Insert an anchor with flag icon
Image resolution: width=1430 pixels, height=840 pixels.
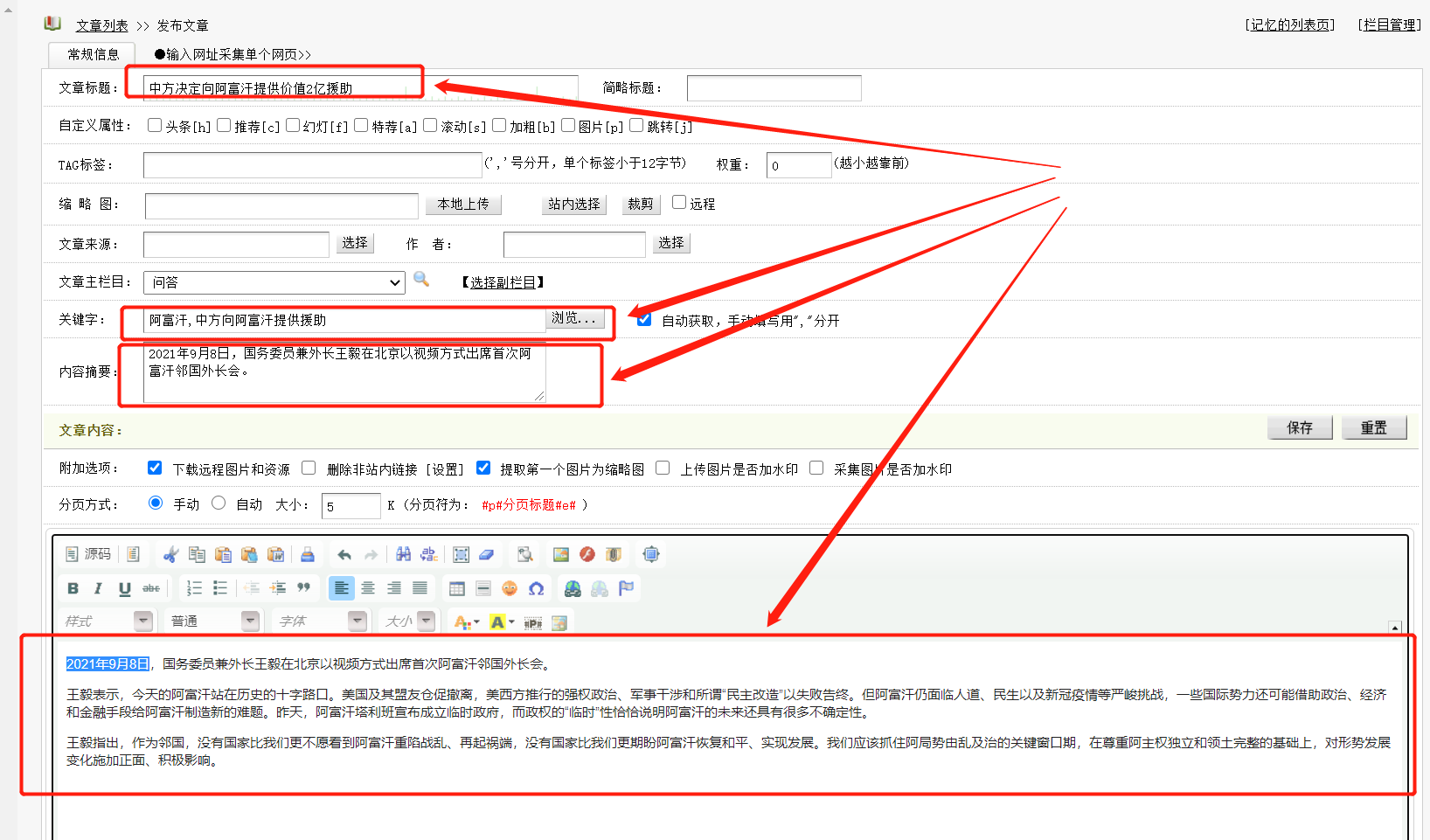coord(626,588)
